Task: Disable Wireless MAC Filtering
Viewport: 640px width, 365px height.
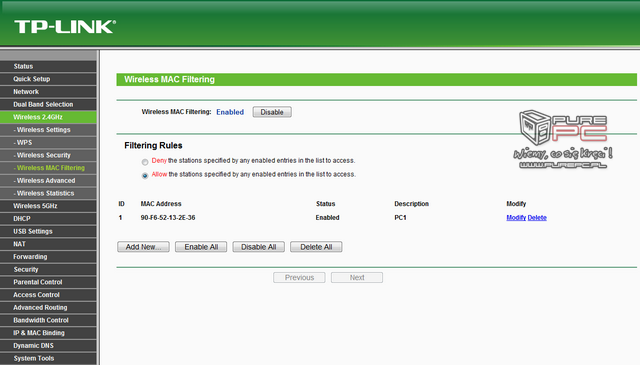Action: (272, 112)
